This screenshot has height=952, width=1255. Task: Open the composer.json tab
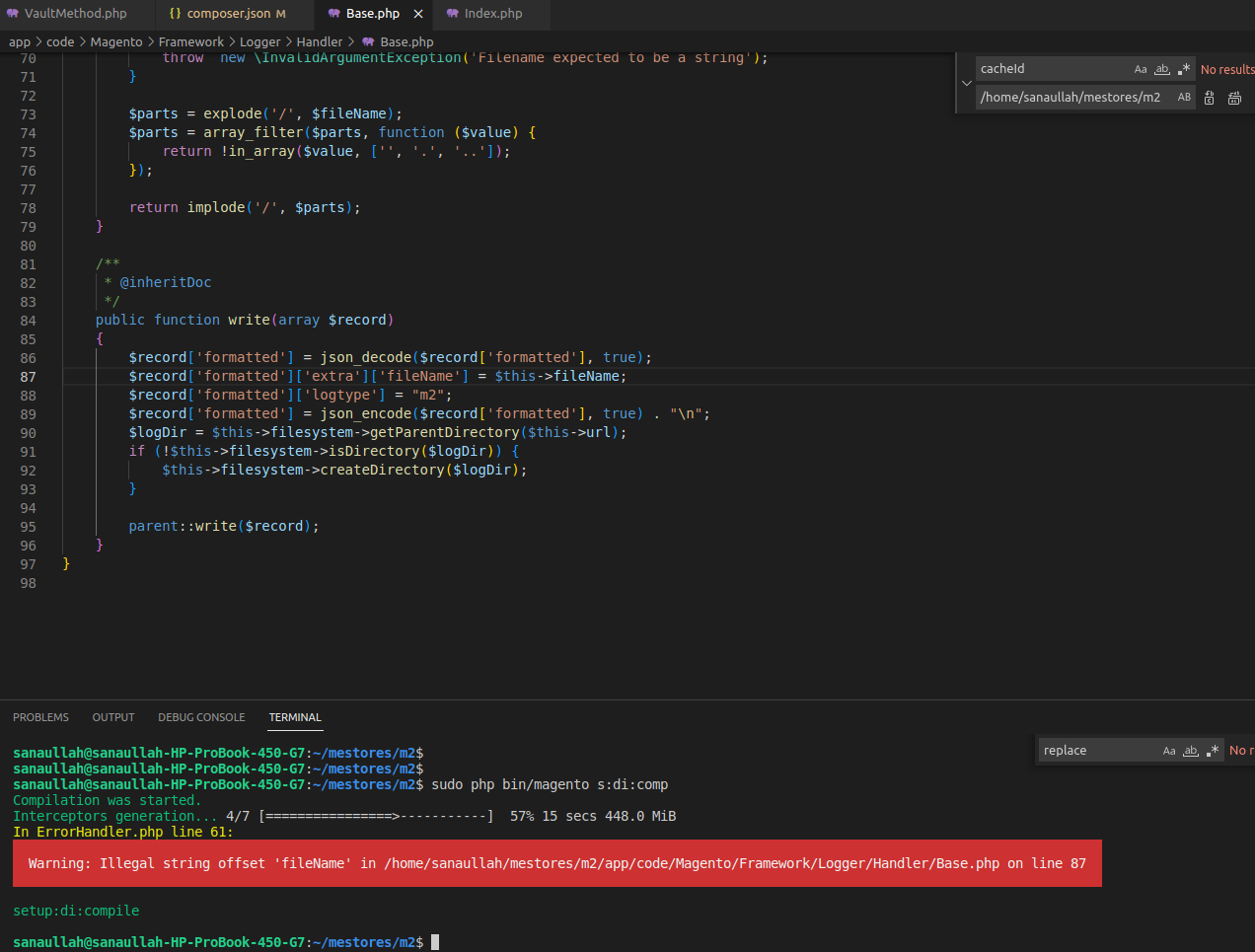228,14
